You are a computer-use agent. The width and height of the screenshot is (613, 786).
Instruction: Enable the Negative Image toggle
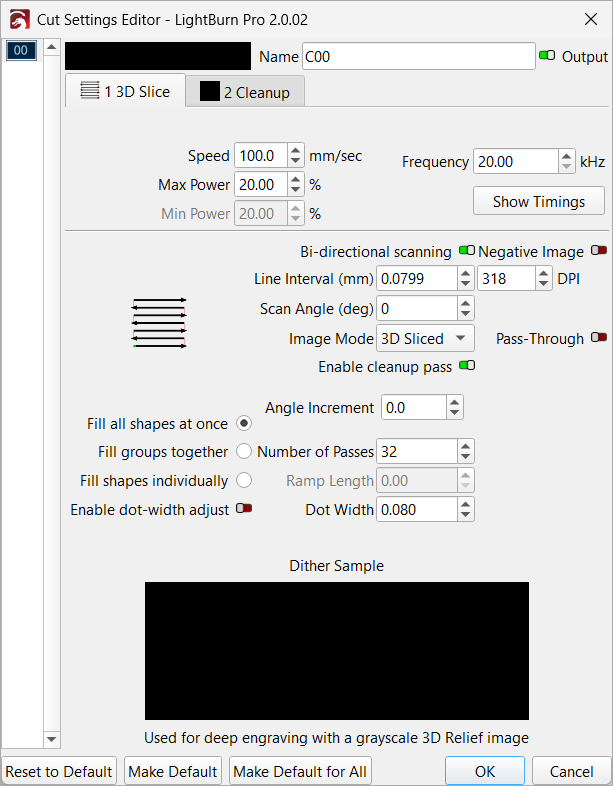[x=598, y=252]
